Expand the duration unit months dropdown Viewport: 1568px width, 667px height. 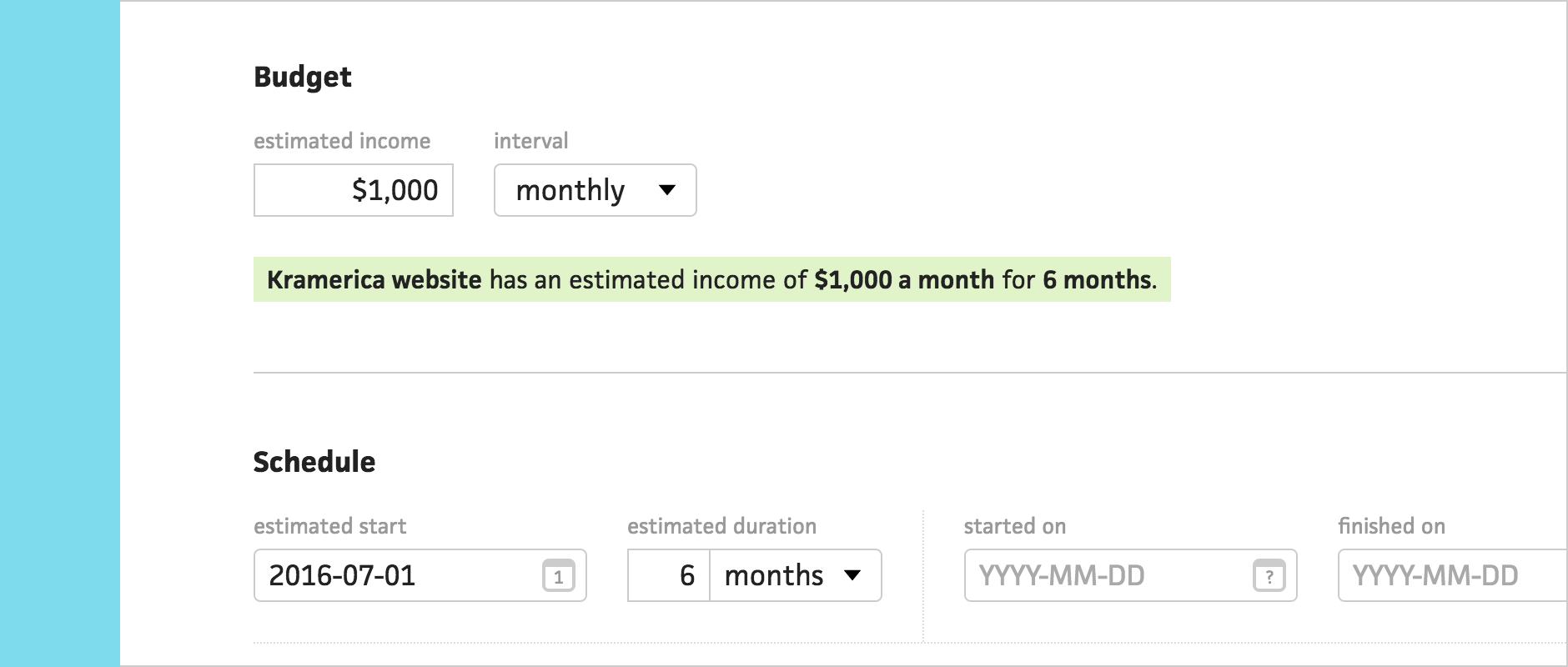point(795,575)
